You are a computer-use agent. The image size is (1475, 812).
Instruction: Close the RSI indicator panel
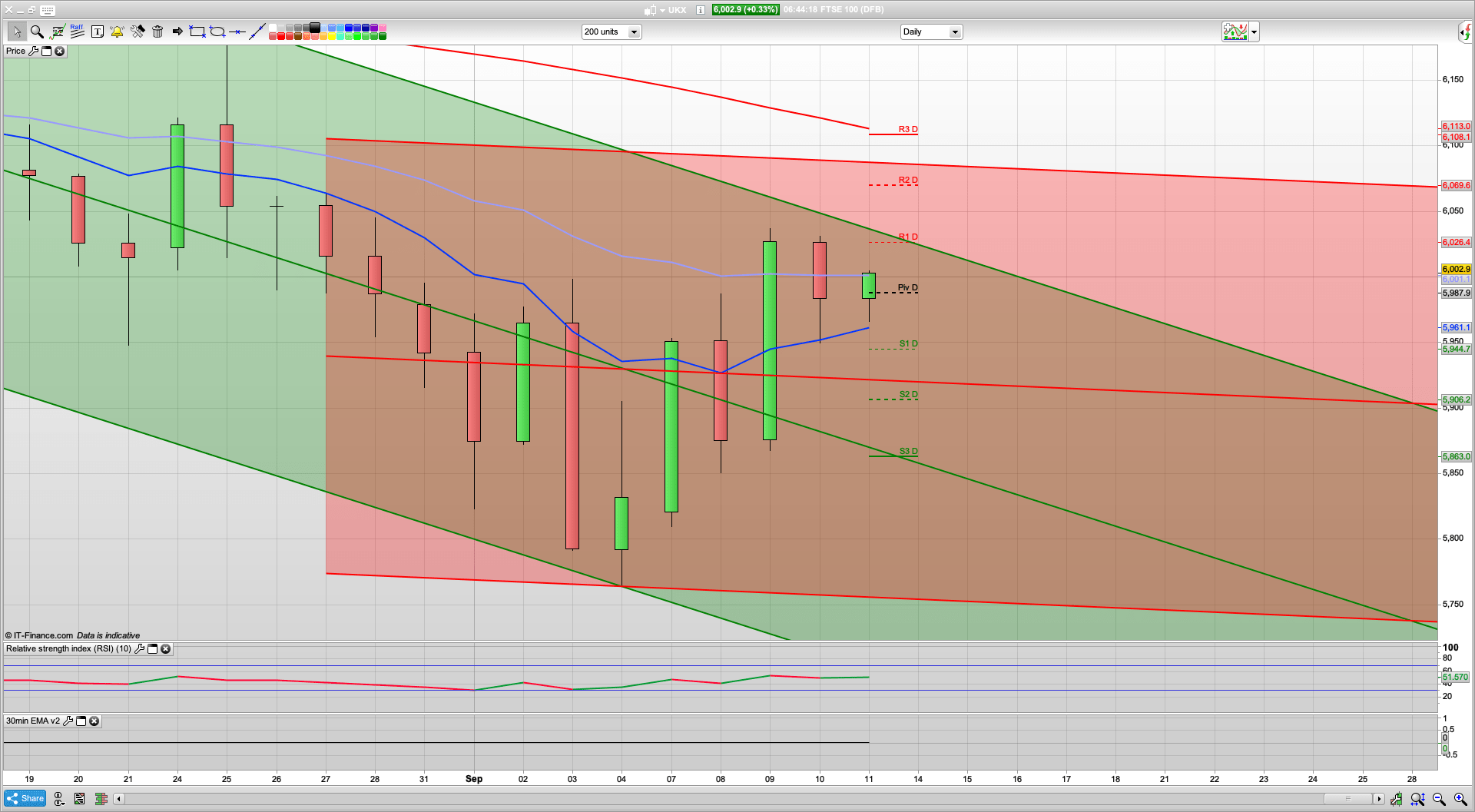pos(166,648)
